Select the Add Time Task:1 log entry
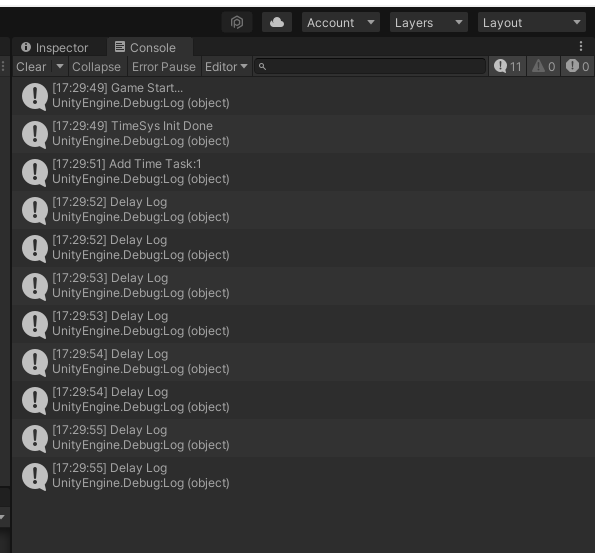This screenshot has width=595, height=553. pyautogui.click(x=303, y=172)
